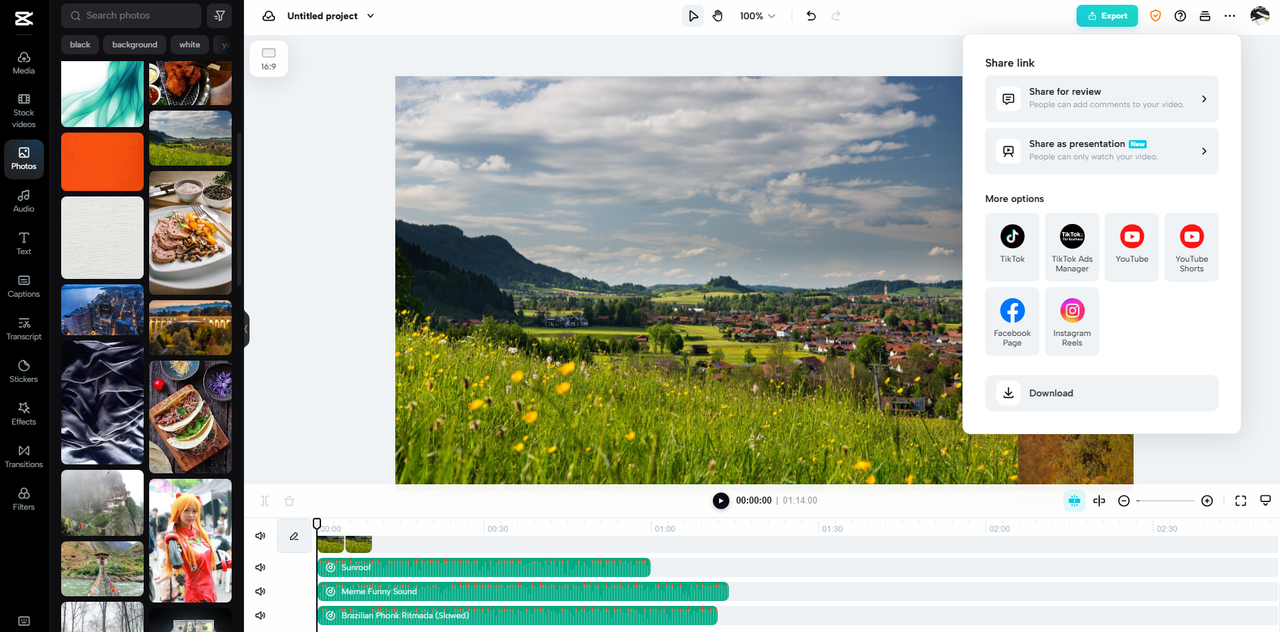Viewport: 1280px width, 632px height.
Task: Open the Untitled project name dropdown
Action: tap(330, 16)
